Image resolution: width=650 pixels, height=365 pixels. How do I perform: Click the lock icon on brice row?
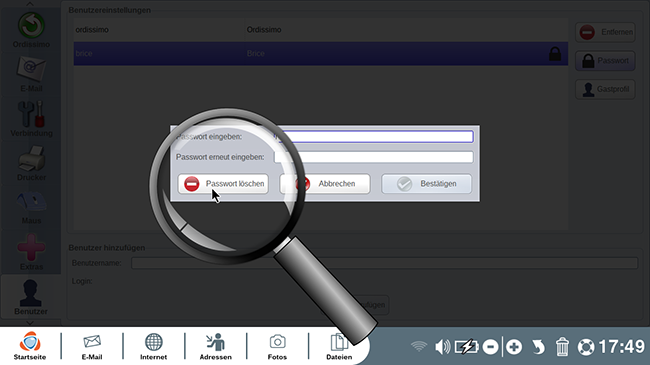pos(555,54)
